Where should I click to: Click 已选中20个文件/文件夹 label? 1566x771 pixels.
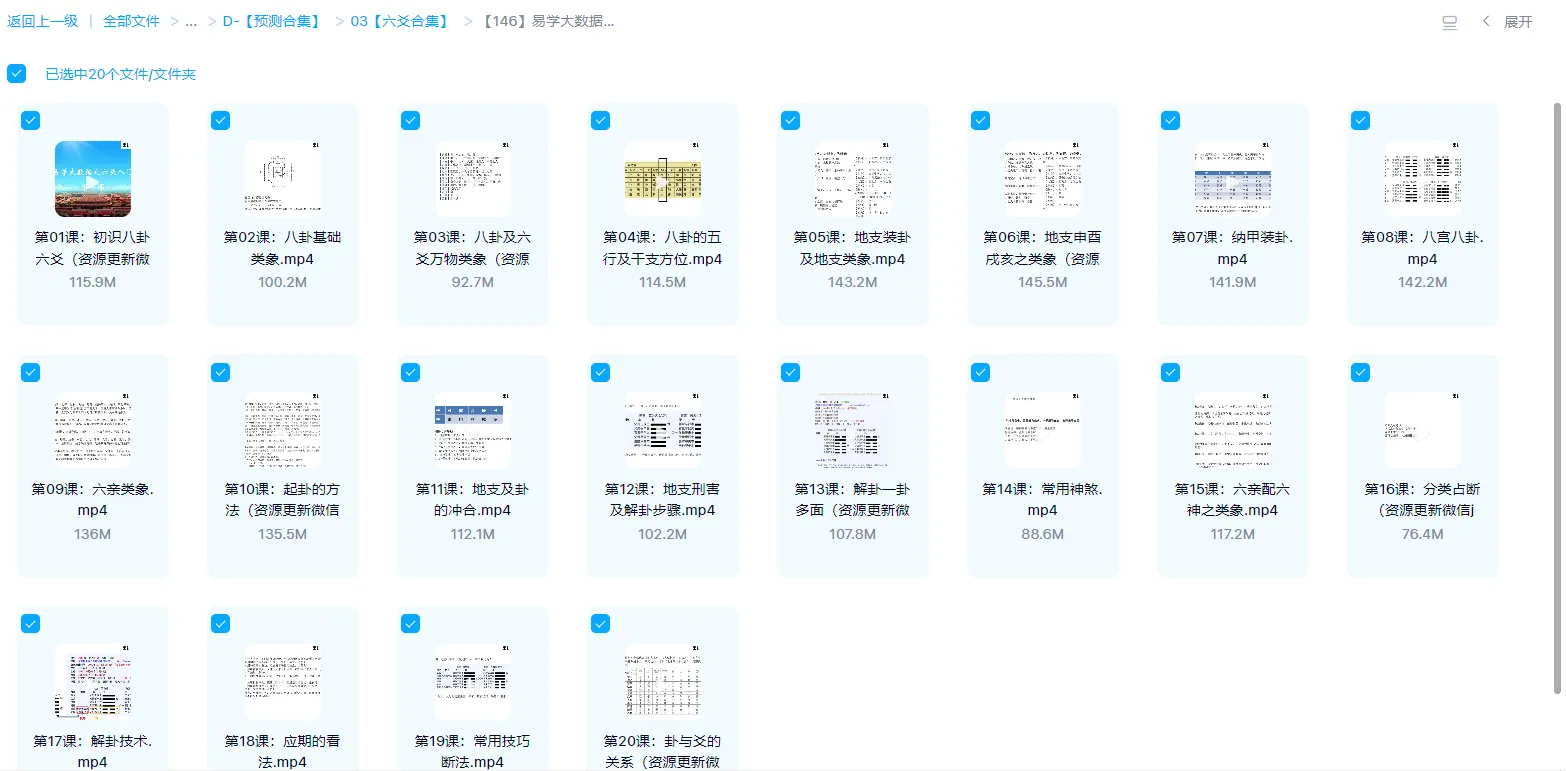[120, 74]
